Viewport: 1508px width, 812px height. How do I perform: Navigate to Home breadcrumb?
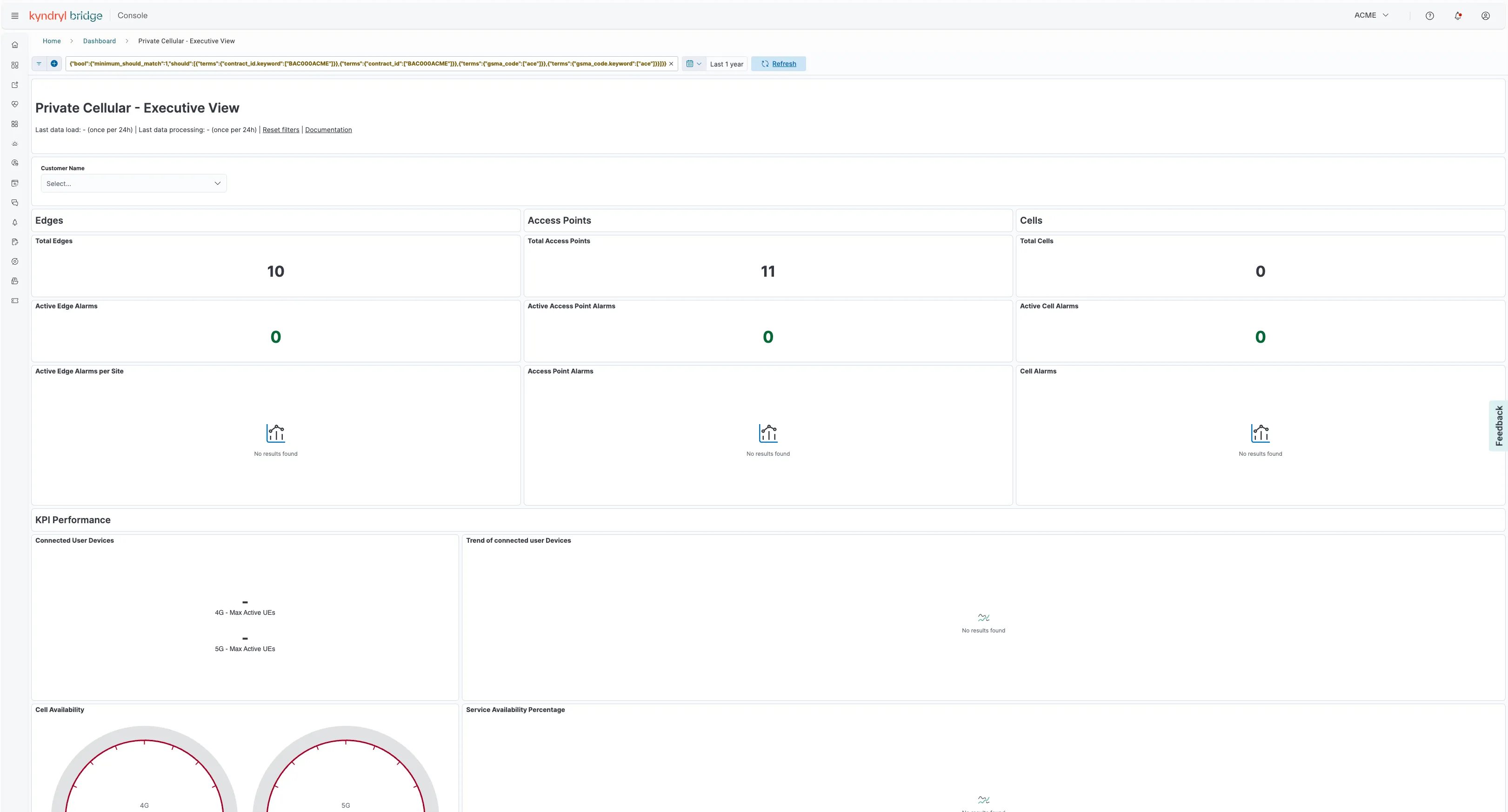click(x=52, y=41)
